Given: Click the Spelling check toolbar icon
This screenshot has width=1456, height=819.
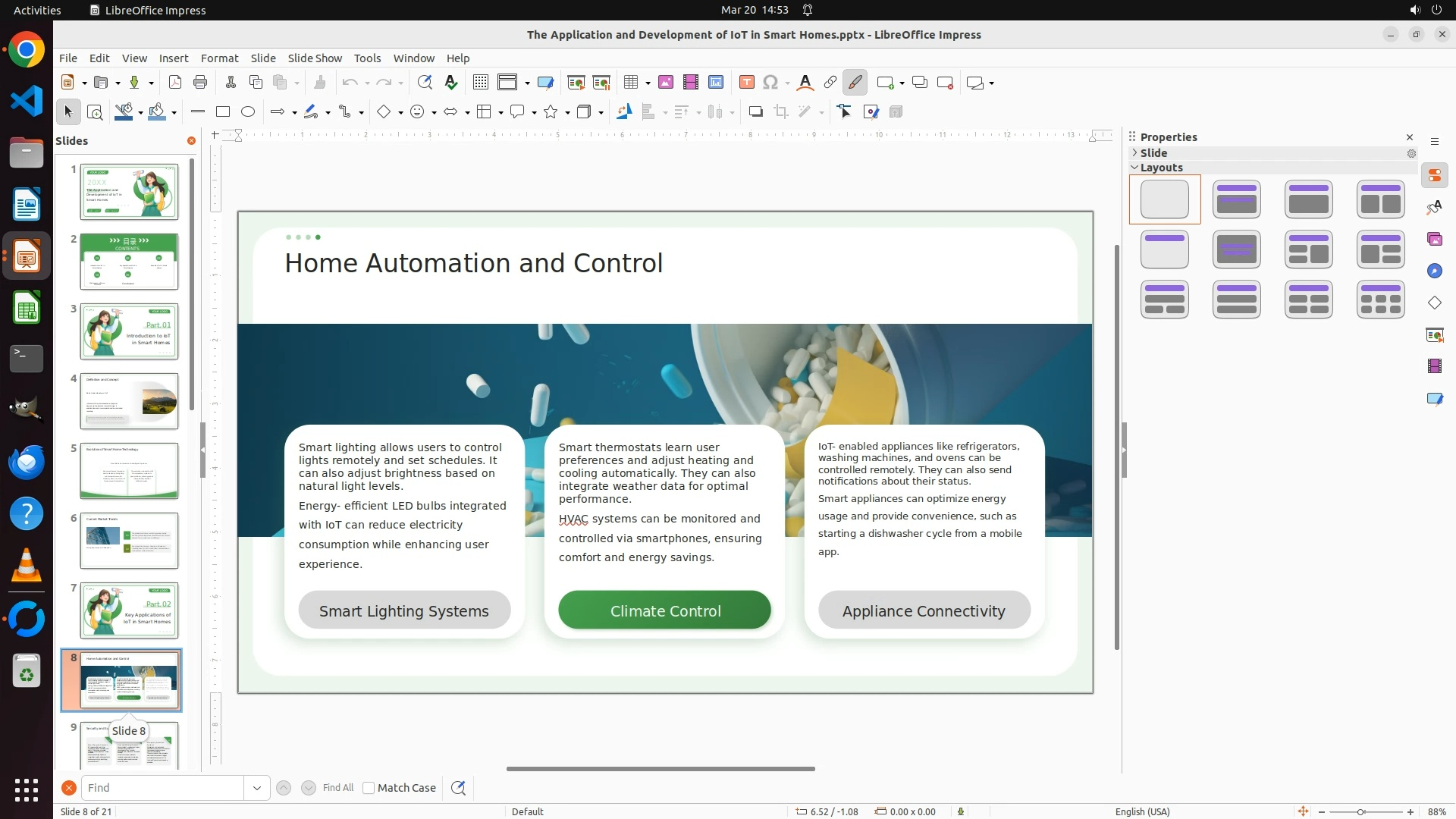Looking at the screenshot, I should 451,83.
